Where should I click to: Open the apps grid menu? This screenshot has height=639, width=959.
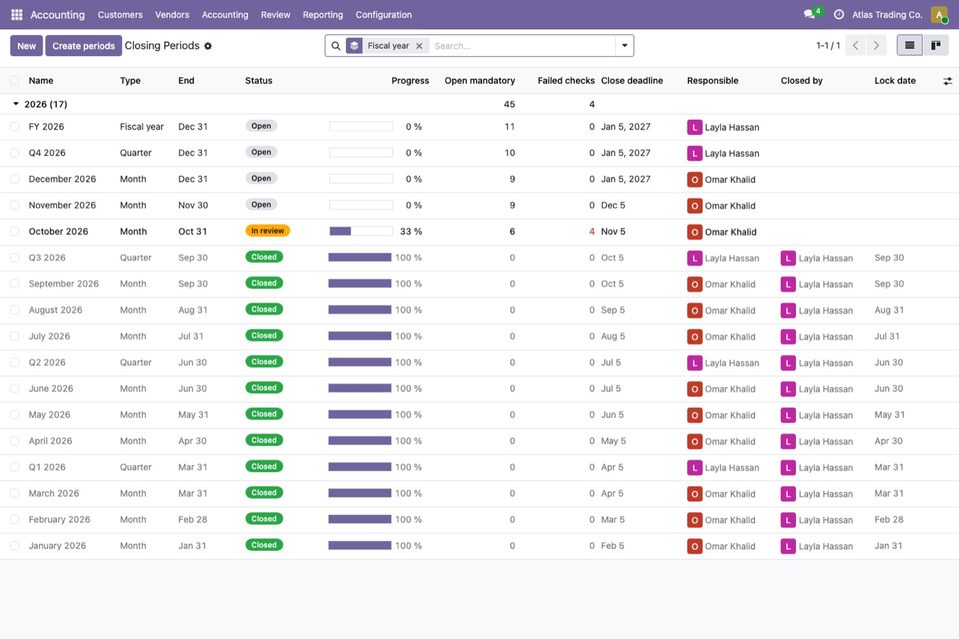17,15
